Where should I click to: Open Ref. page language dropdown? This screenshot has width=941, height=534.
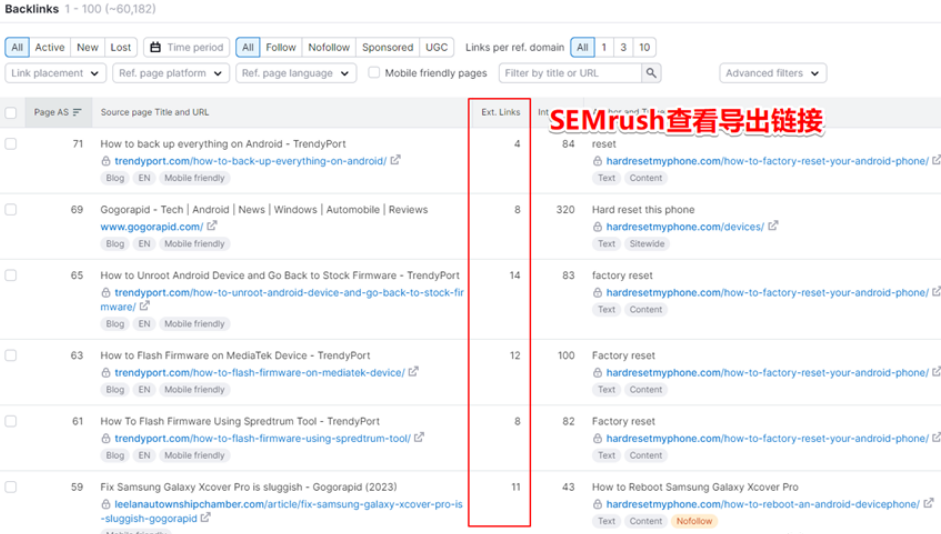pos(296,73)
